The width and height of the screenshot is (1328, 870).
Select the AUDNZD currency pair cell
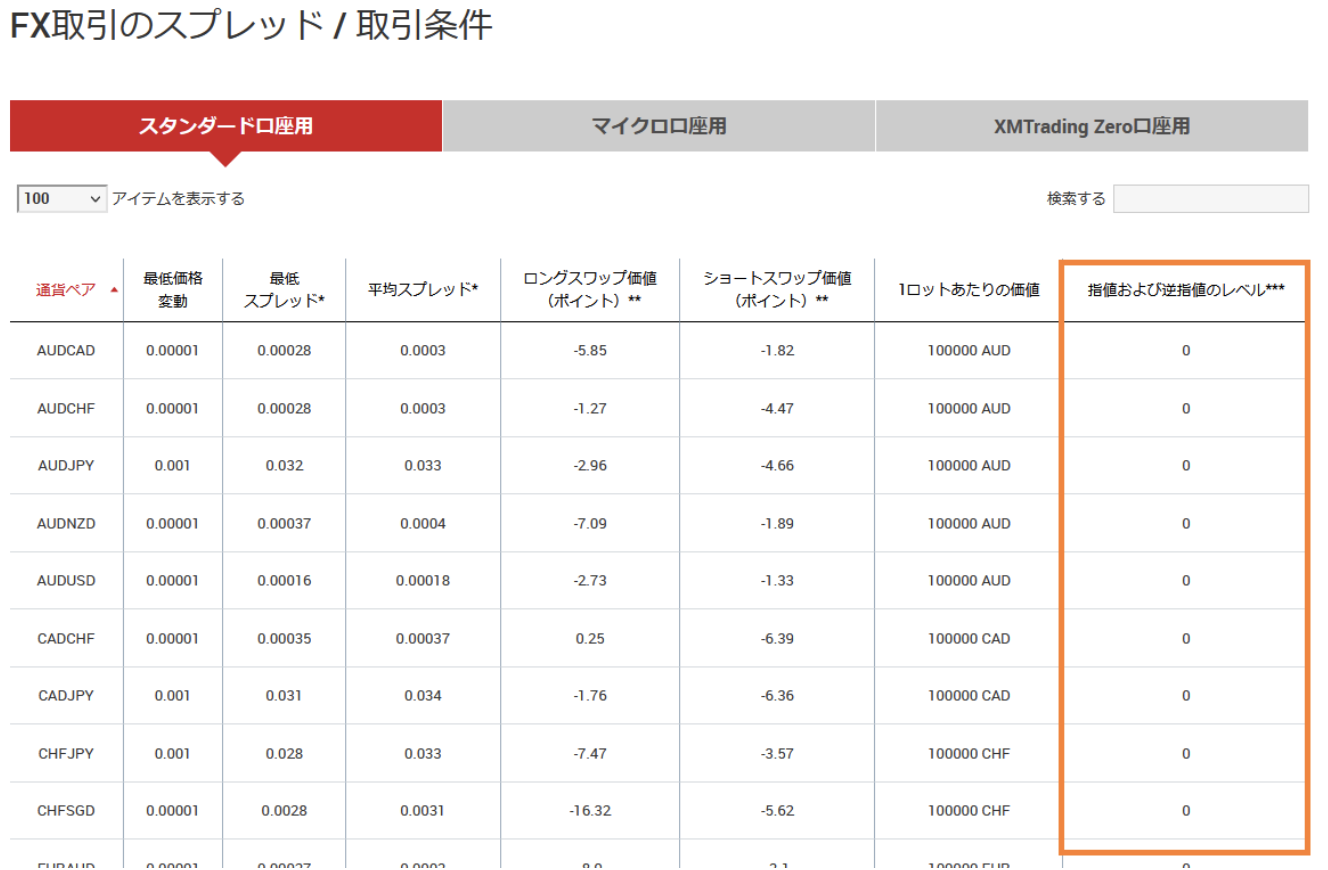pyautogui.click(x=66, y=523)
